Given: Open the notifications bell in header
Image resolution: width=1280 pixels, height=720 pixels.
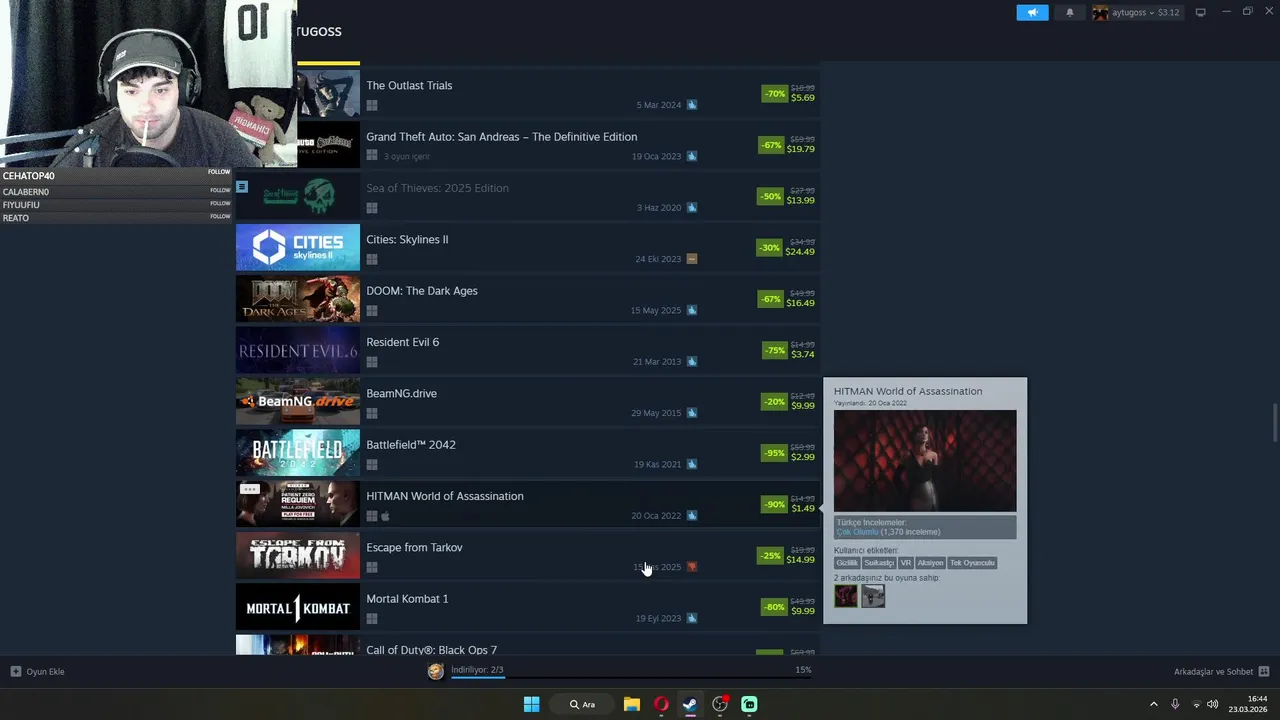Looking at the screenshot, I should point(1069,12).
